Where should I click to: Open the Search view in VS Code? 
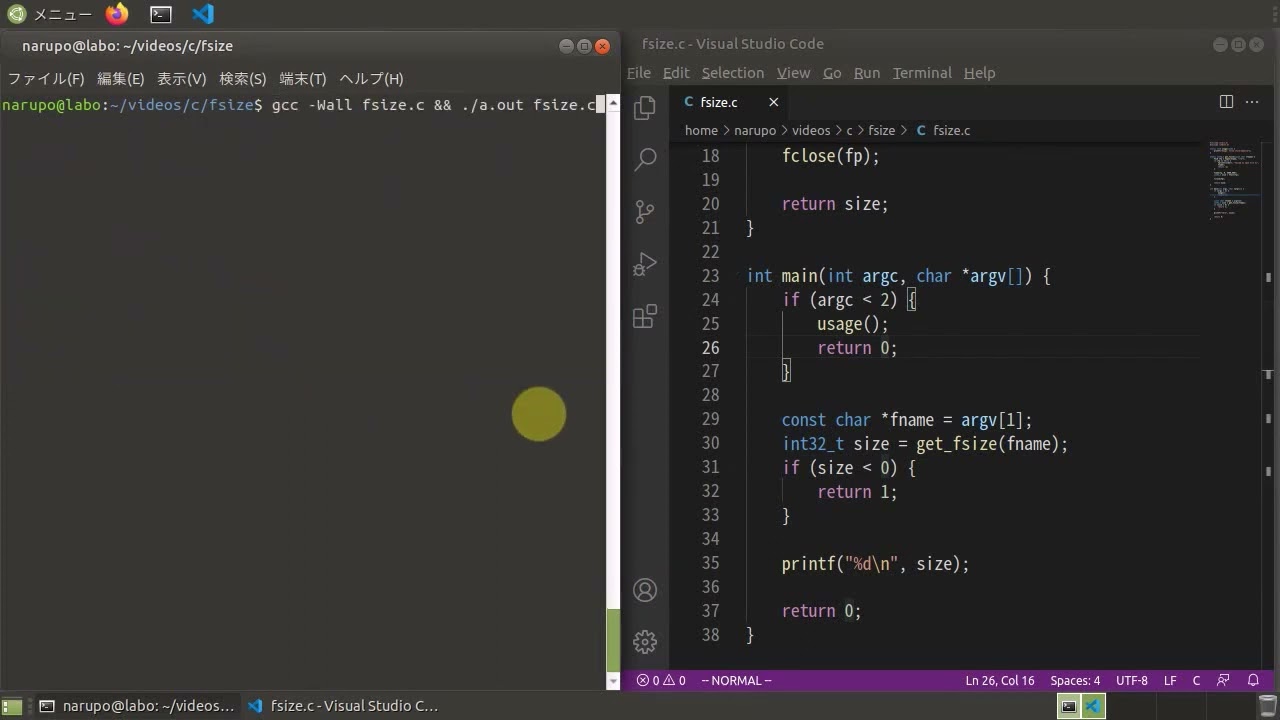click(x=645, y=159)
